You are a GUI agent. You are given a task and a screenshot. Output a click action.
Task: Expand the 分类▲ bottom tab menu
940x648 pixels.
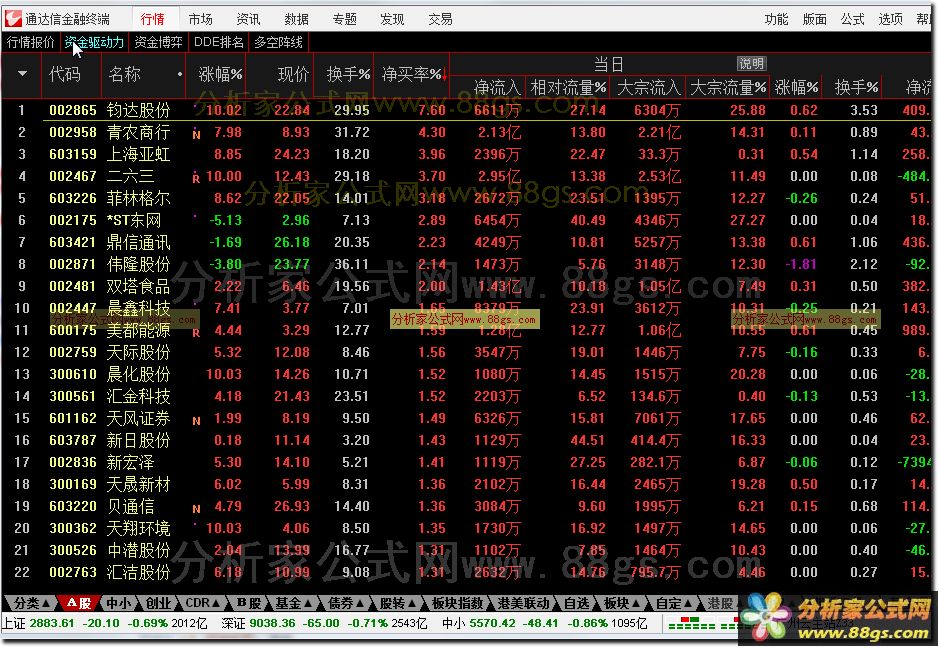pyautogui.click(x=31, y=603)
